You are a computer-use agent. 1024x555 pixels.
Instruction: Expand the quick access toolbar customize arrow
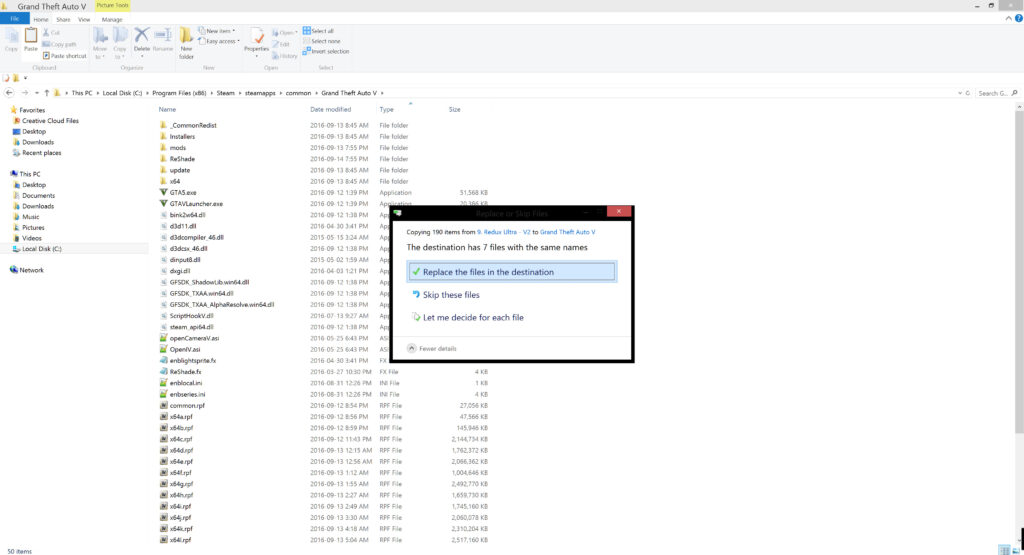tap(25, 78)
